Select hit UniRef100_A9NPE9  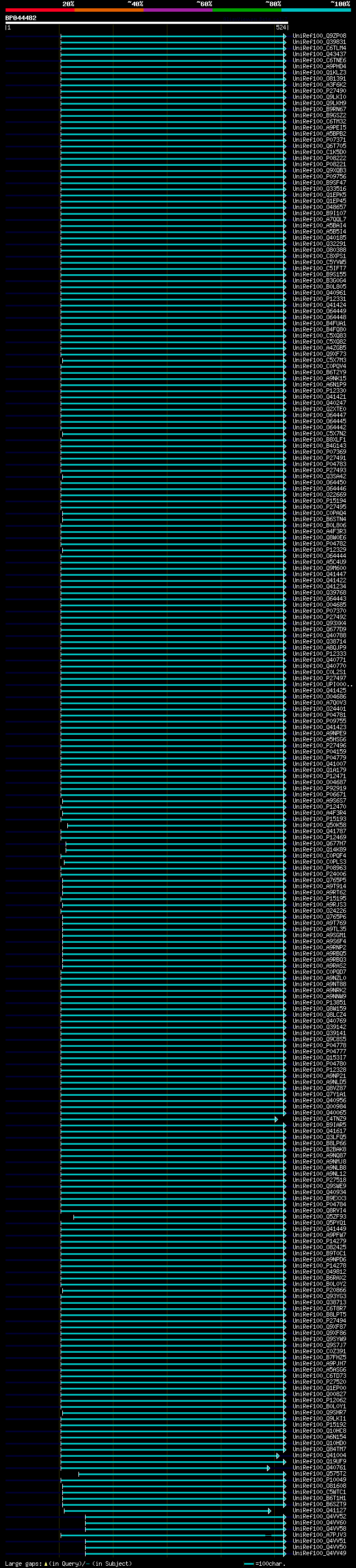[319, 734]
